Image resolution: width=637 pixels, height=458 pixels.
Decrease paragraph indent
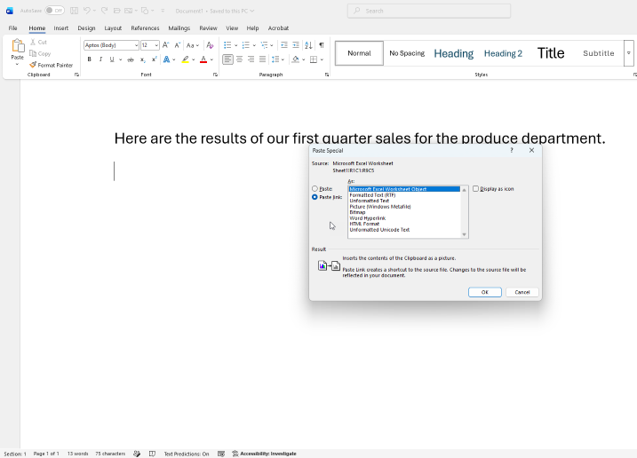284,45
